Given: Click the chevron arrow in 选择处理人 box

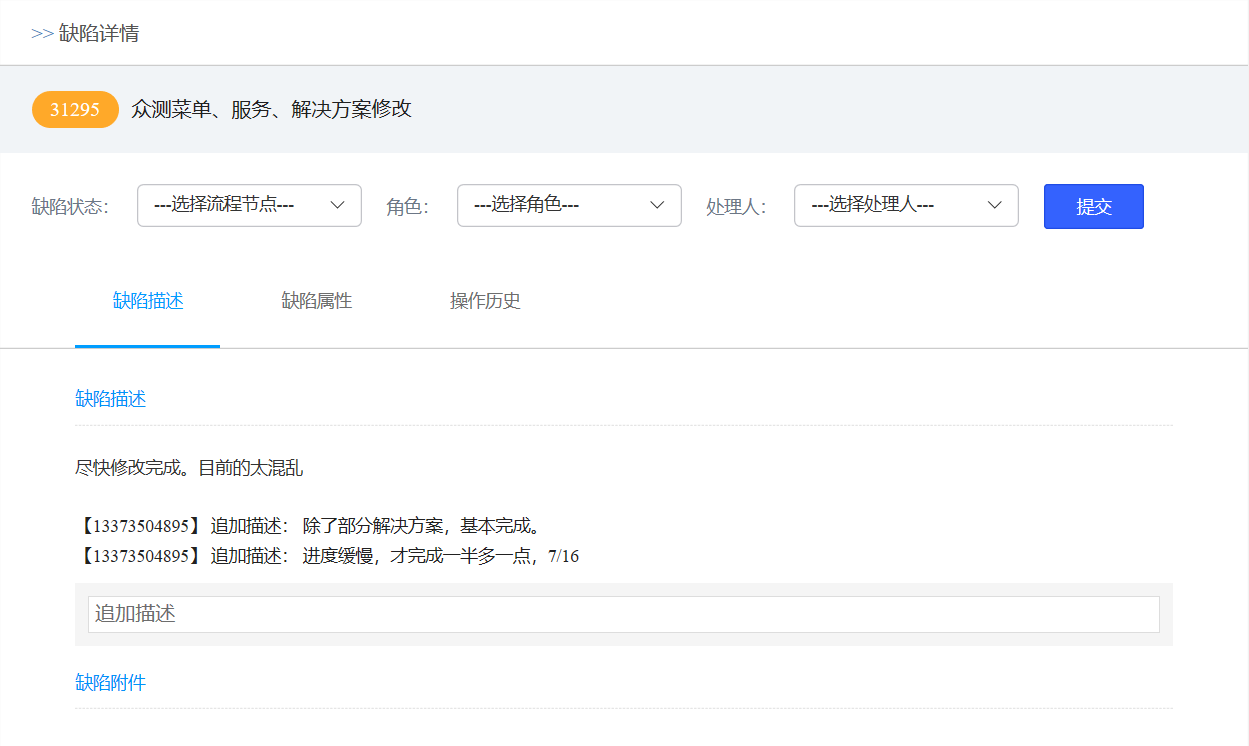Looking at the screenshot, I should 995,205.
